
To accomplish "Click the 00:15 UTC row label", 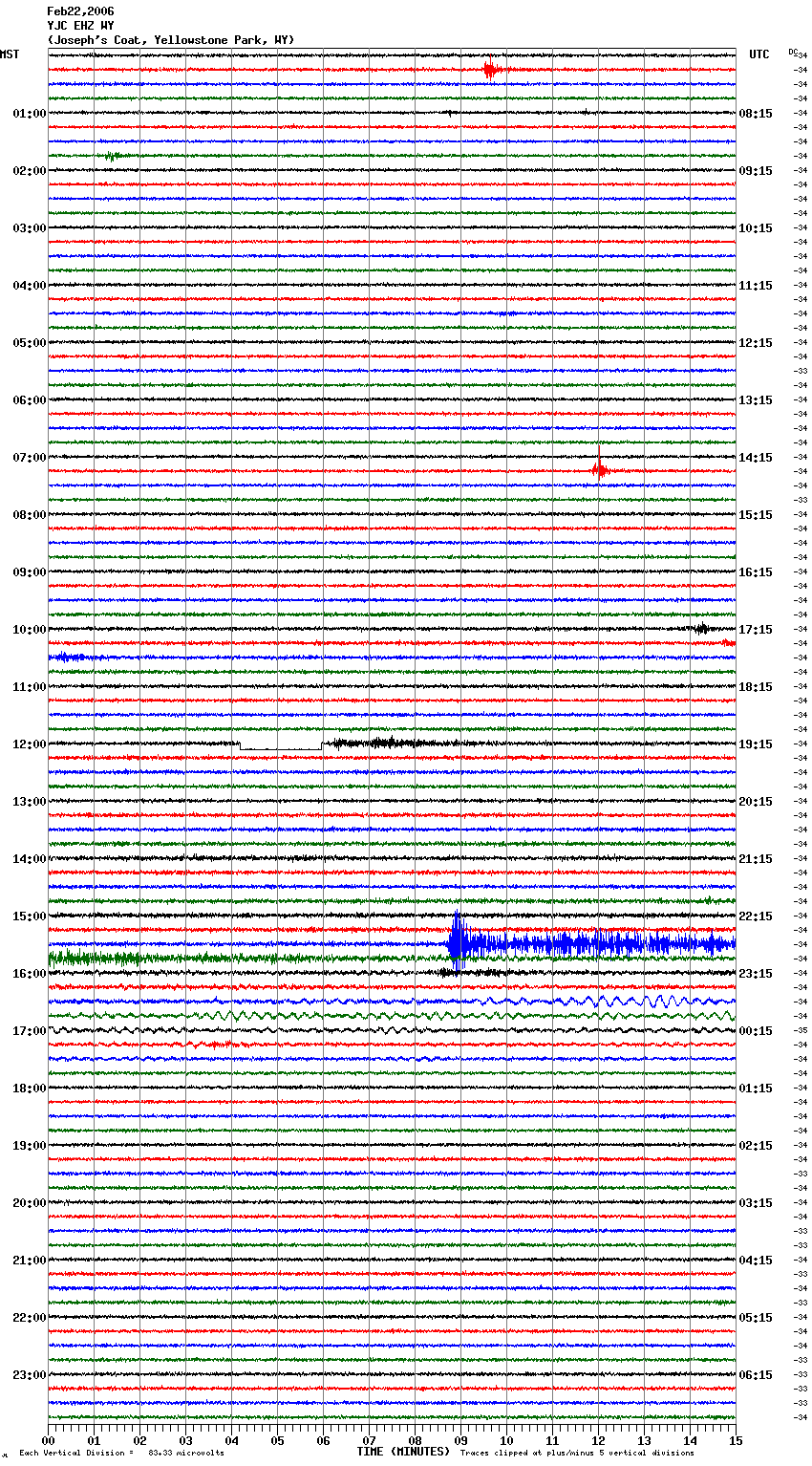I will (756, 1031).
